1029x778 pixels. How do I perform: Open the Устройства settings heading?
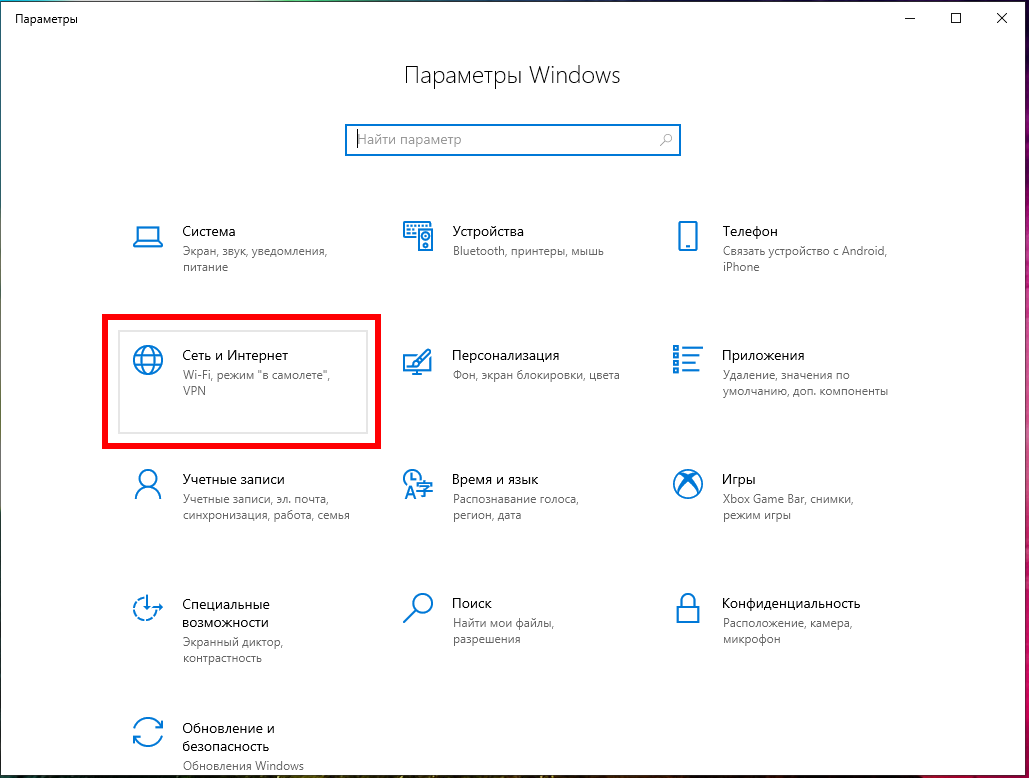click(x=488, y=232)
